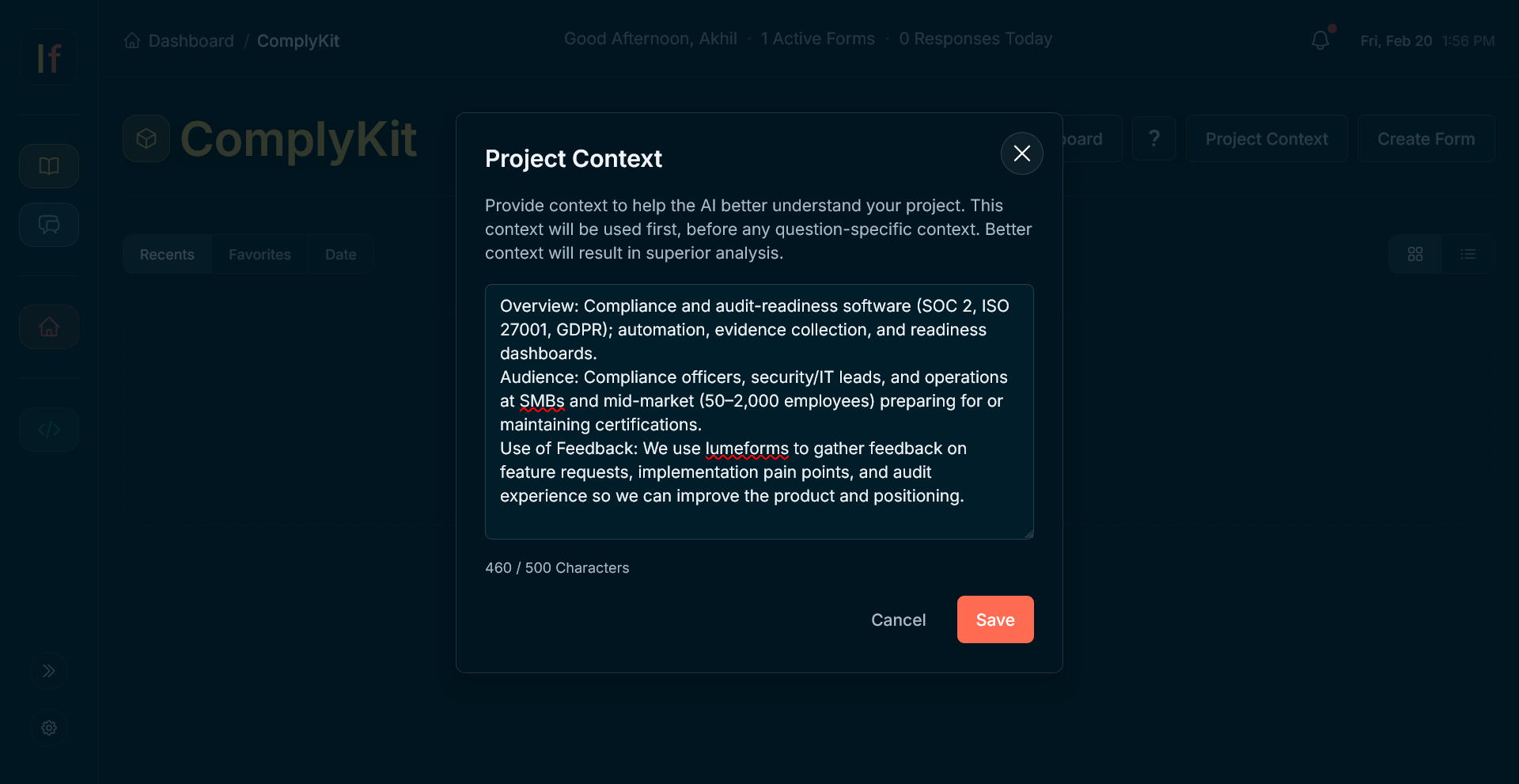1519x784 pixels.
Task: Select the code embed icon in sidebar
Action: 48,430
